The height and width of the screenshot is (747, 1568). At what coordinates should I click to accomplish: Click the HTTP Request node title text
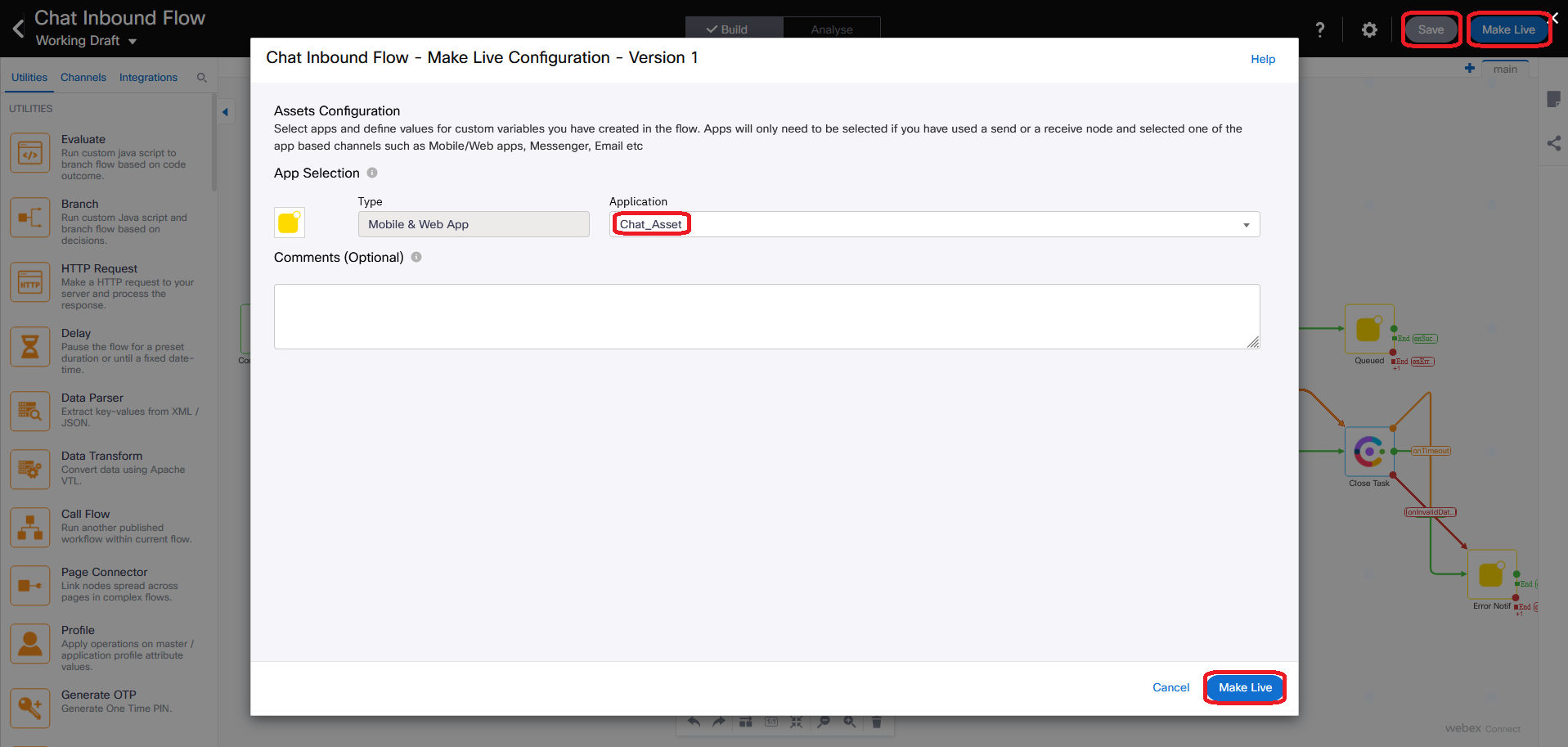click(99, 268)
